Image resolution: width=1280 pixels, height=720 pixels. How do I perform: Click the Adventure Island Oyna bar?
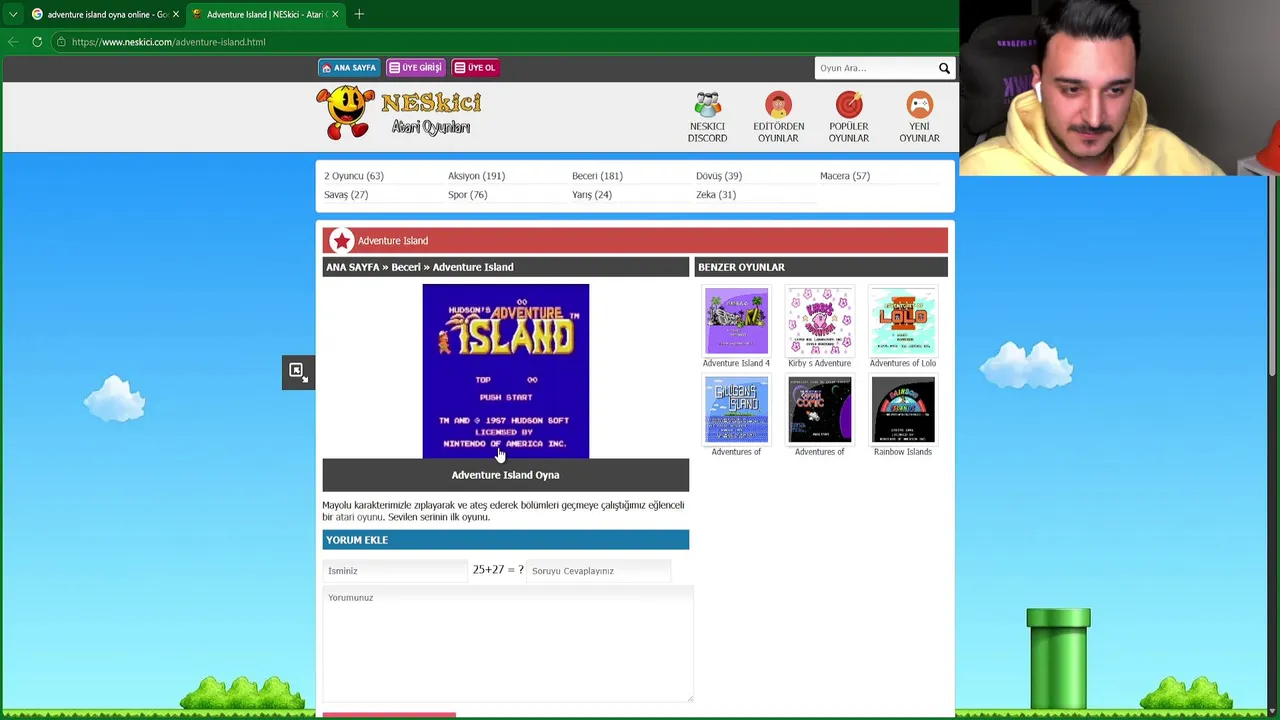tap(505, 475)
